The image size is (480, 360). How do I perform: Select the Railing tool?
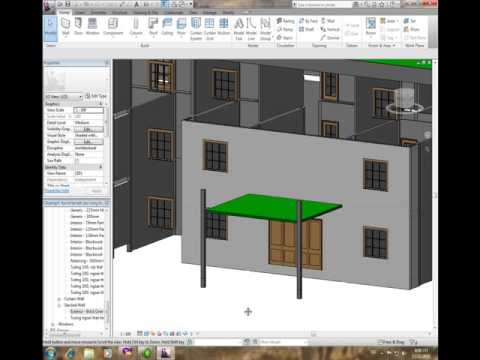click(x=286, y=21)
